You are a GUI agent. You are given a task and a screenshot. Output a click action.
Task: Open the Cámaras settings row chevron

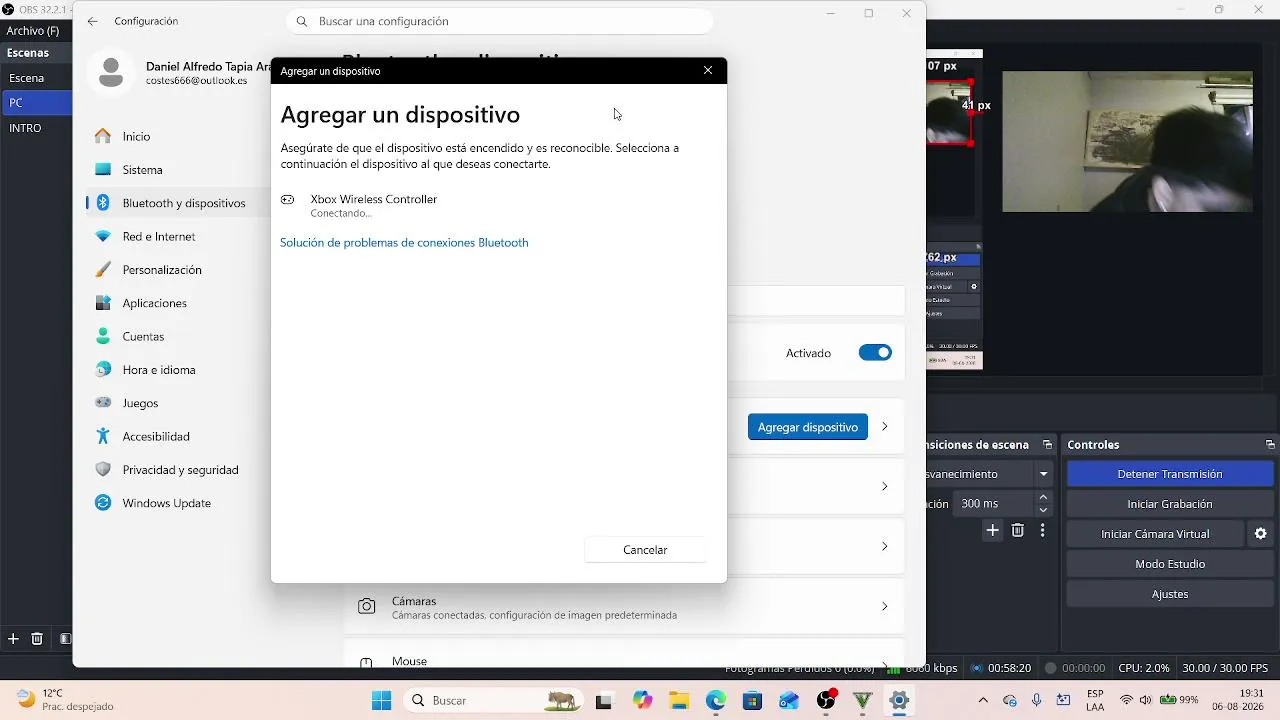pyautogui.click(x=884, y=606)
